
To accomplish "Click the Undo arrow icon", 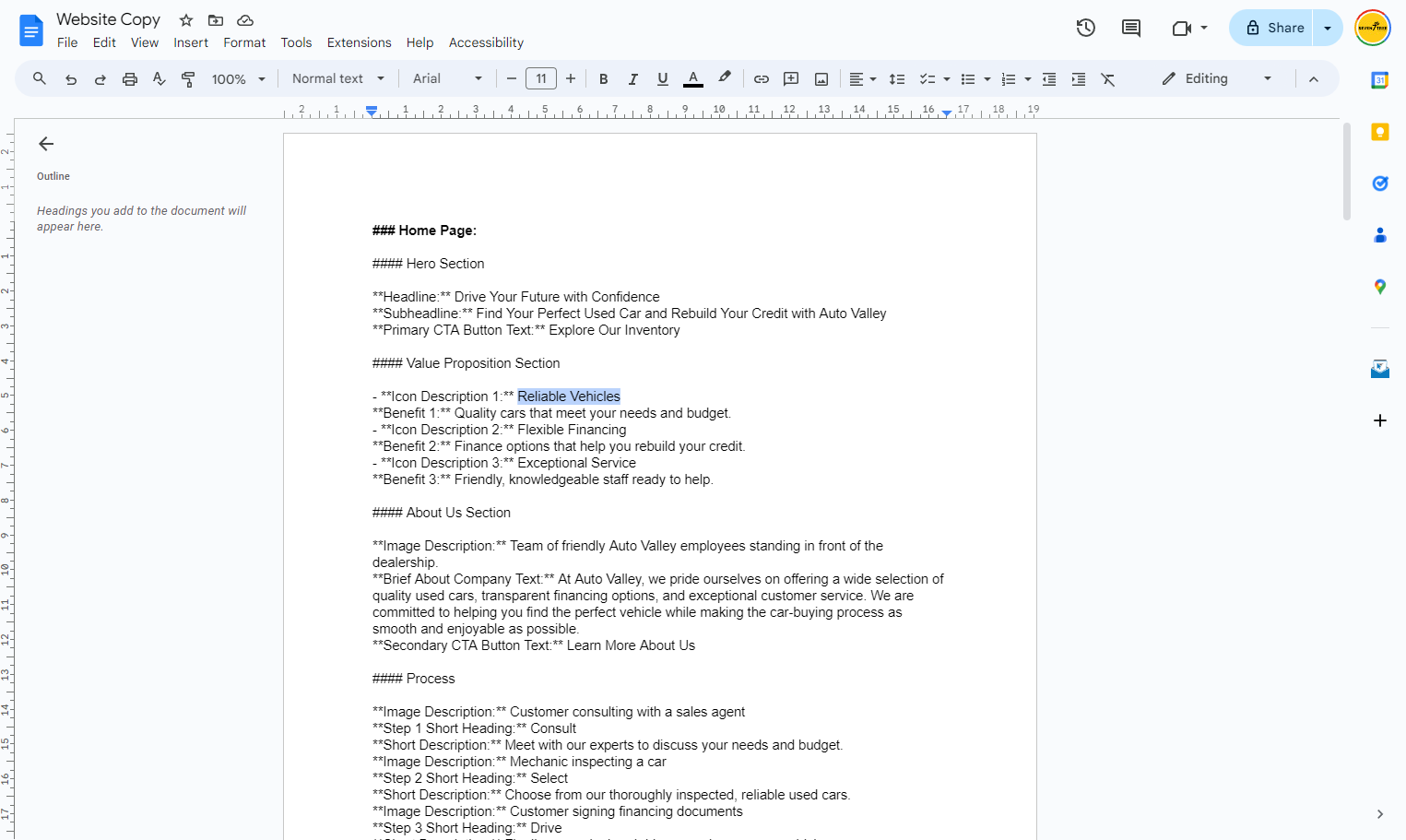I will (x=71, y=79).
